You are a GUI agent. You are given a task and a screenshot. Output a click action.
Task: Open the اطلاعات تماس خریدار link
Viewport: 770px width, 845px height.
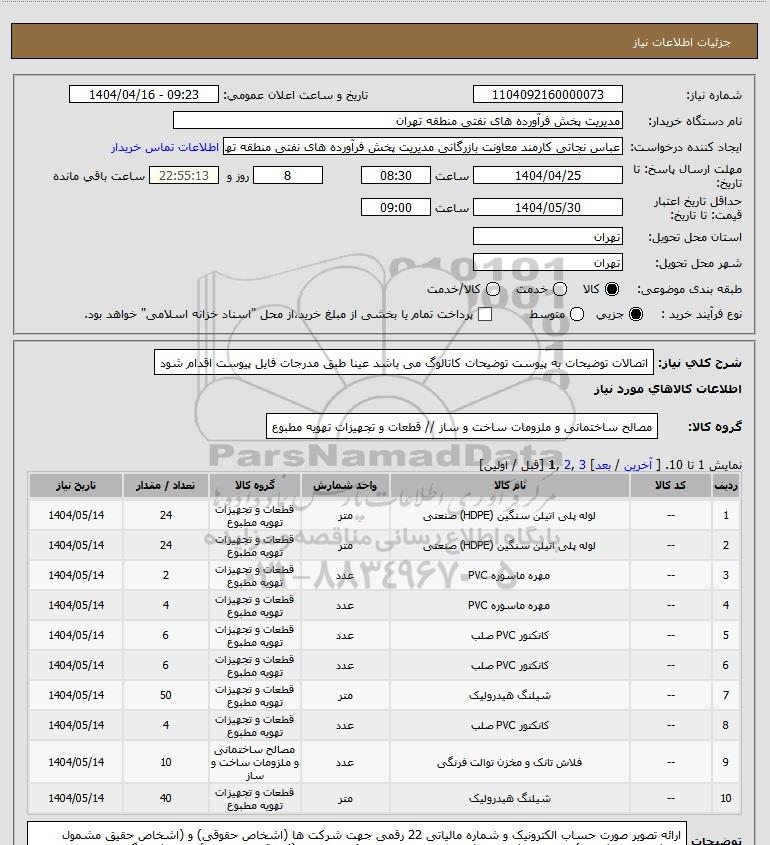pos(165,147)
